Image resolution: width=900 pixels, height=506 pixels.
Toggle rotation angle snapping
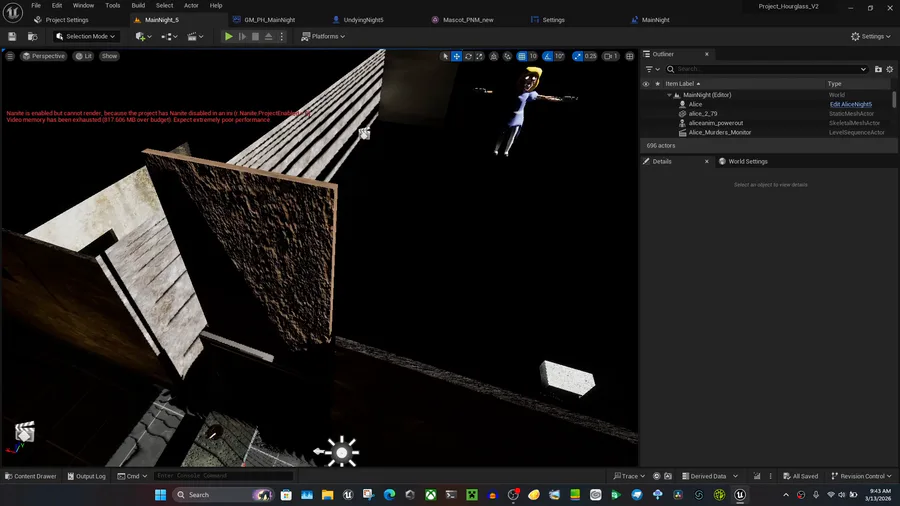pos(548,56)
